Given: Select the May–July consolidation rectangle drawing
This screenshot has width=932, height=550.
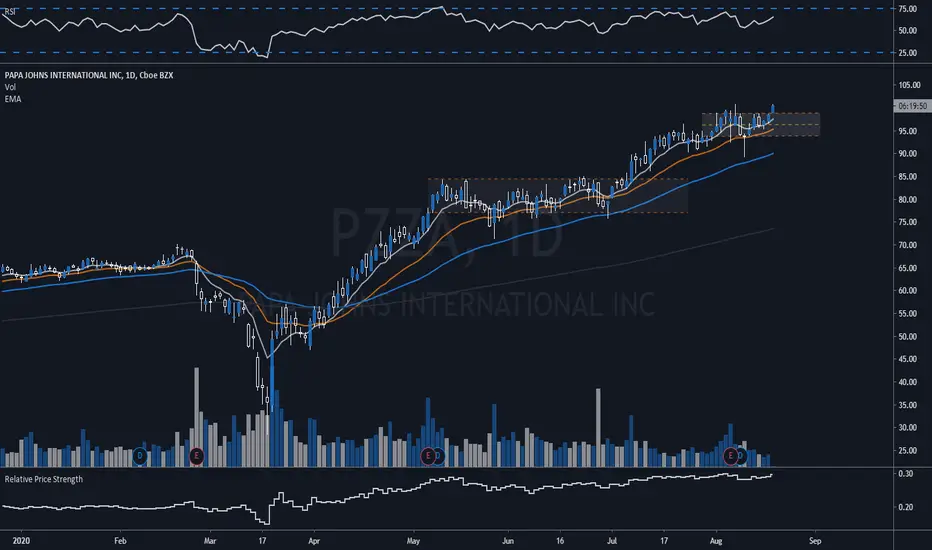Looking at the screenshot, I should [x=558, y=196].
